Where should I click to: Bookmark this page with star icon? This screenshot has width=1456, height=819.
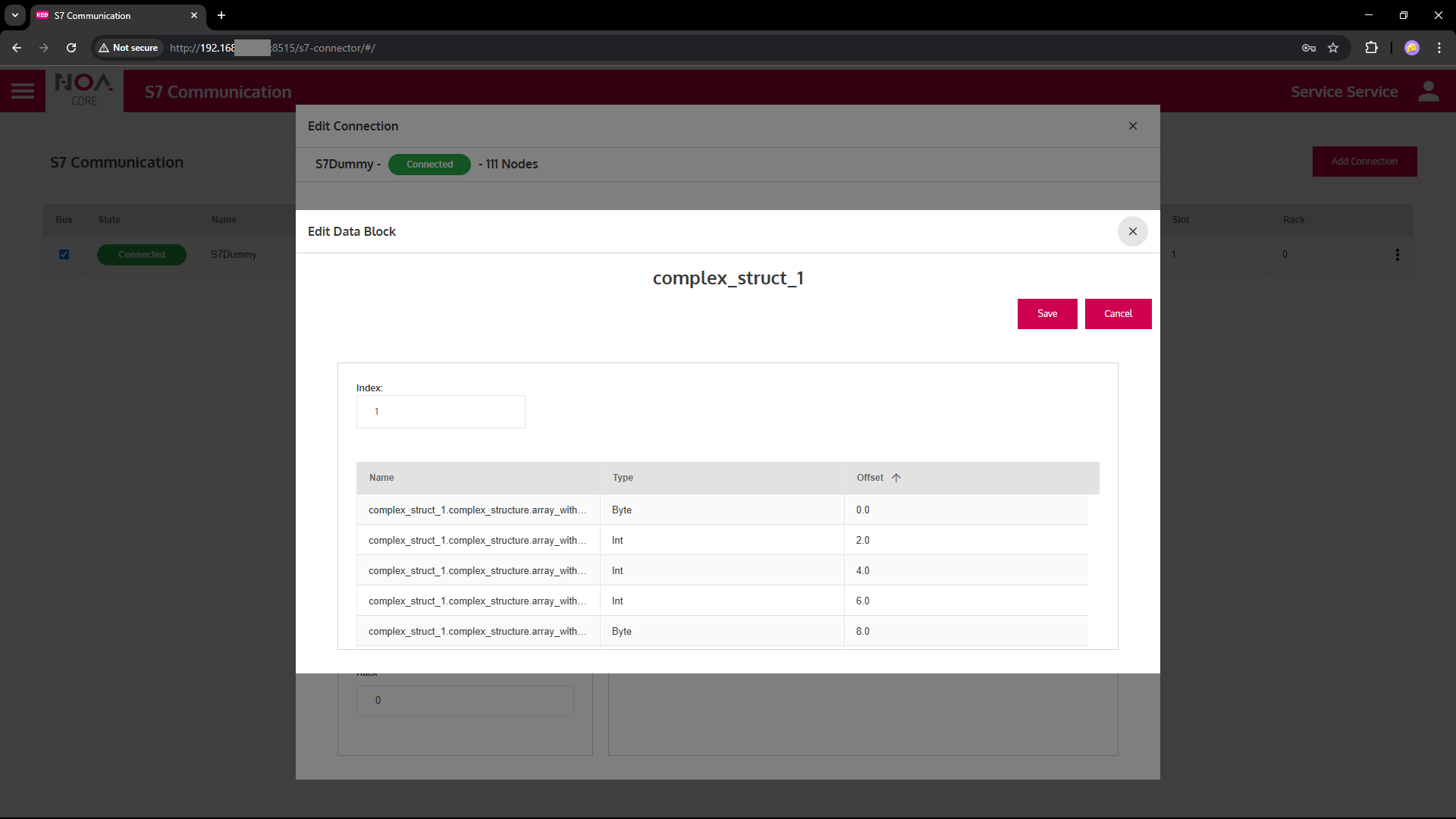[1333, 48]
